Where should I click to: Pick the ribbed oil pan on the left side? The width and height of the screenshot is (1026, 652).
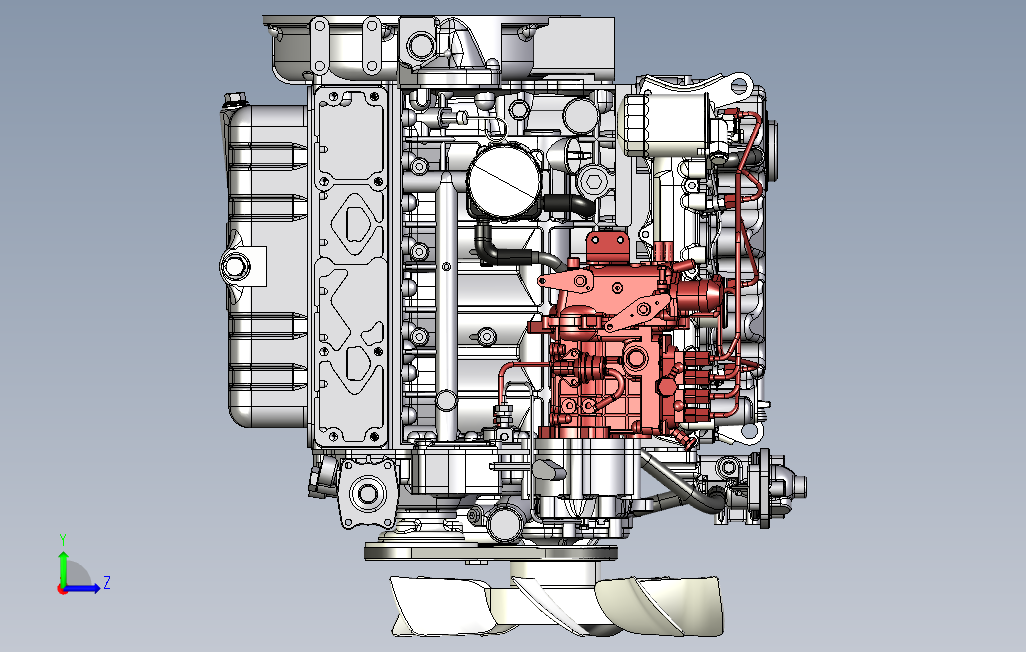[267, 265]
